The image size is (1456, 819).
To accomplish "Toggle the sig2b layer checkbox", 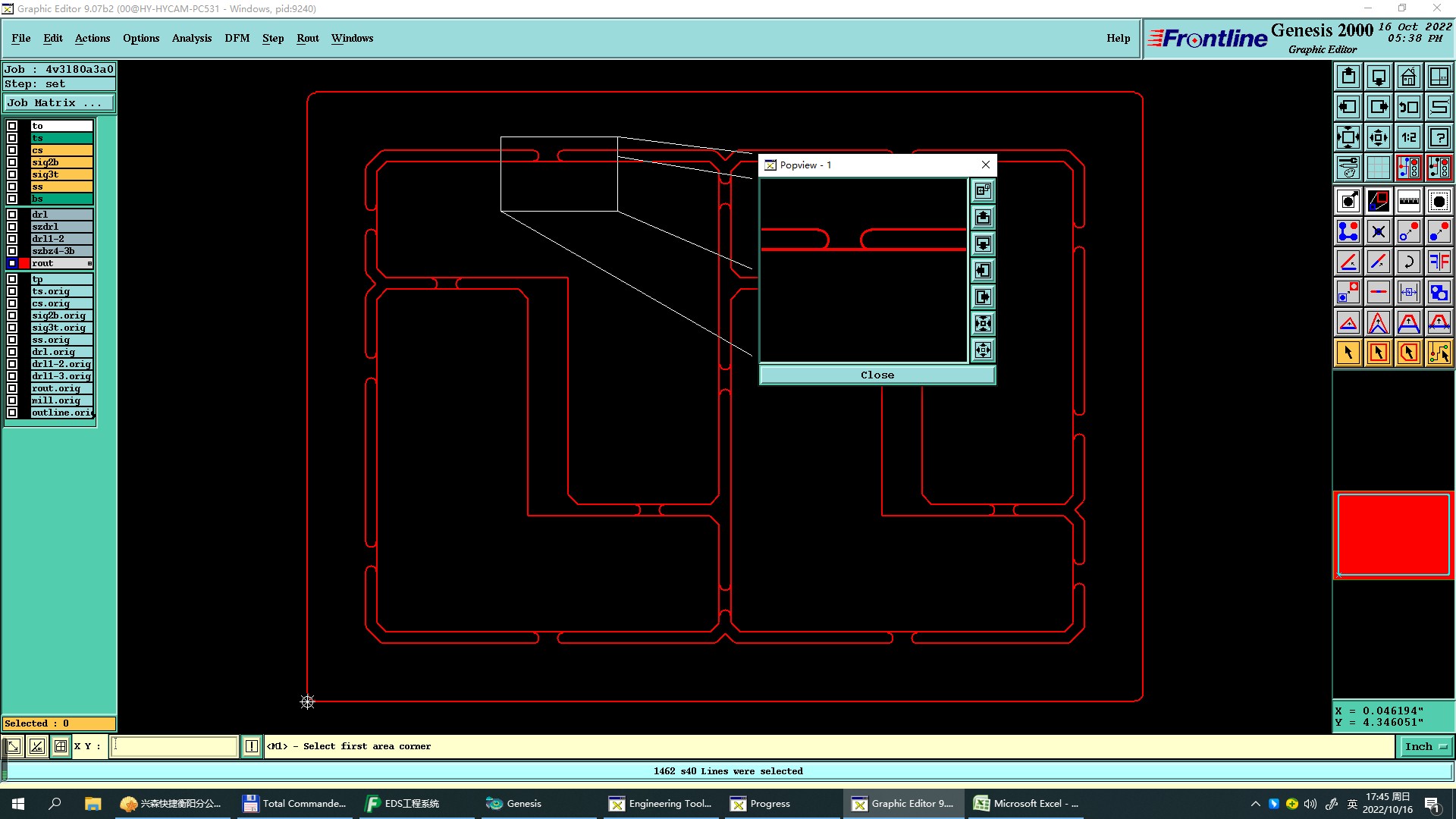I will [12, 162].
